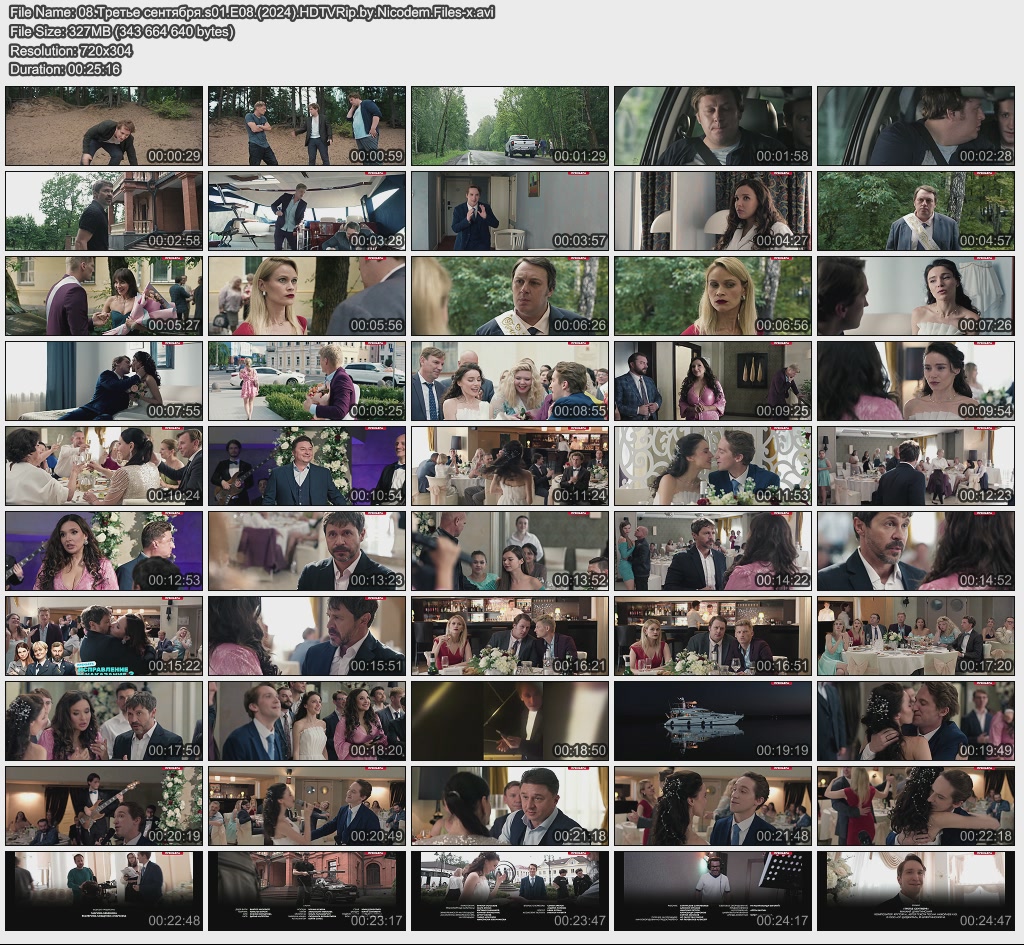Select the guitarist thumbnail at 00:20:19
The height and width of the screenshot is (945, 1024).
(104, 807)
